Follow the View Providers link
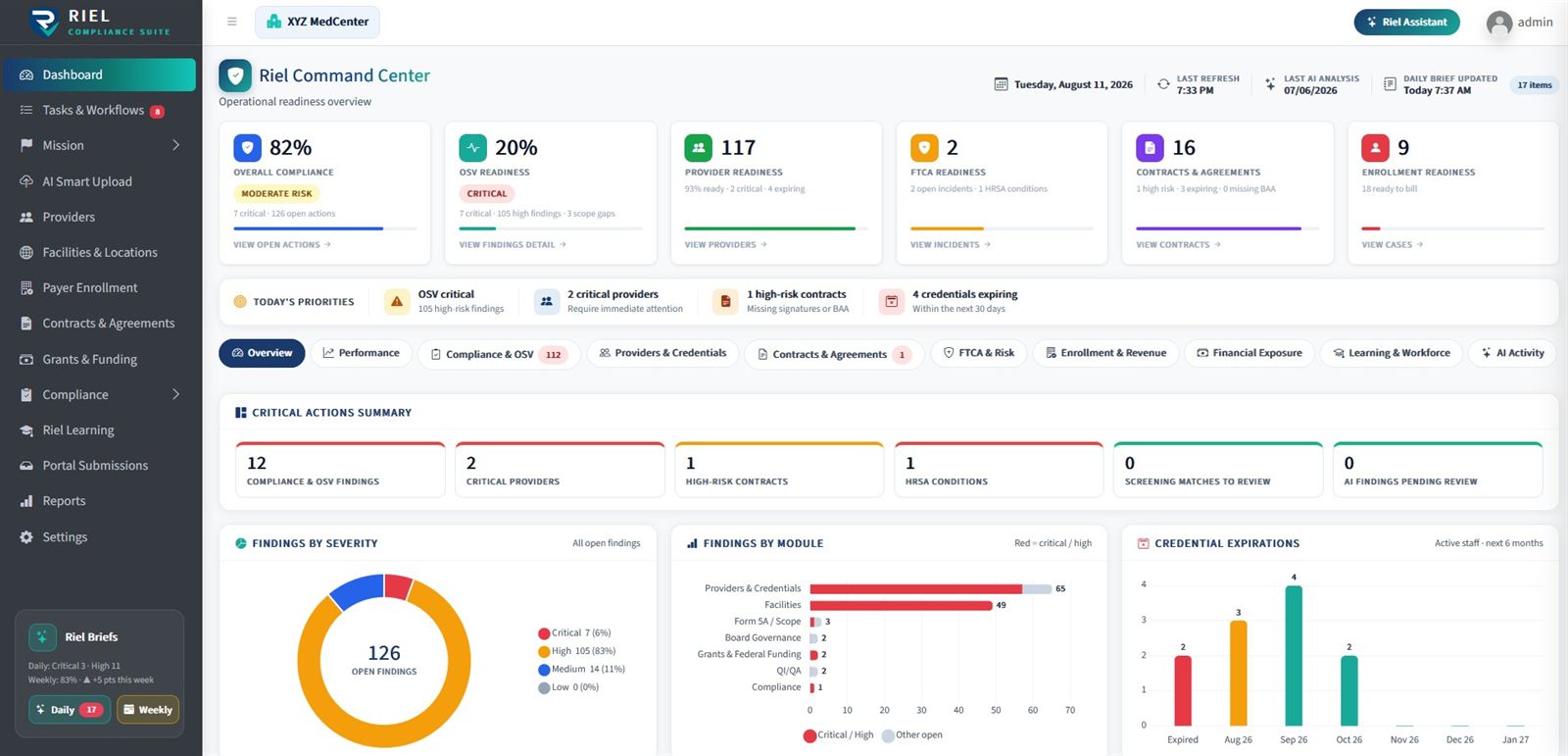1568x756 pixels. (726, 244)
